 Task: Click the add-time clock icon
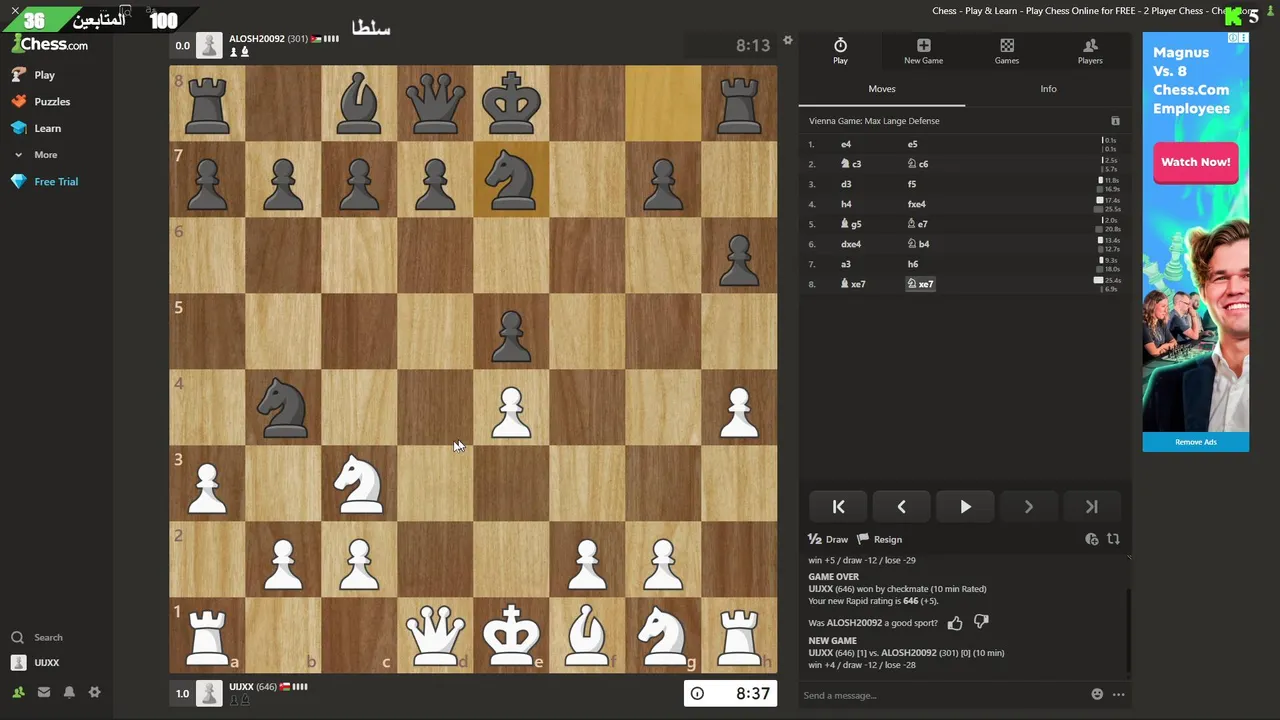(x=1092, y=539)
